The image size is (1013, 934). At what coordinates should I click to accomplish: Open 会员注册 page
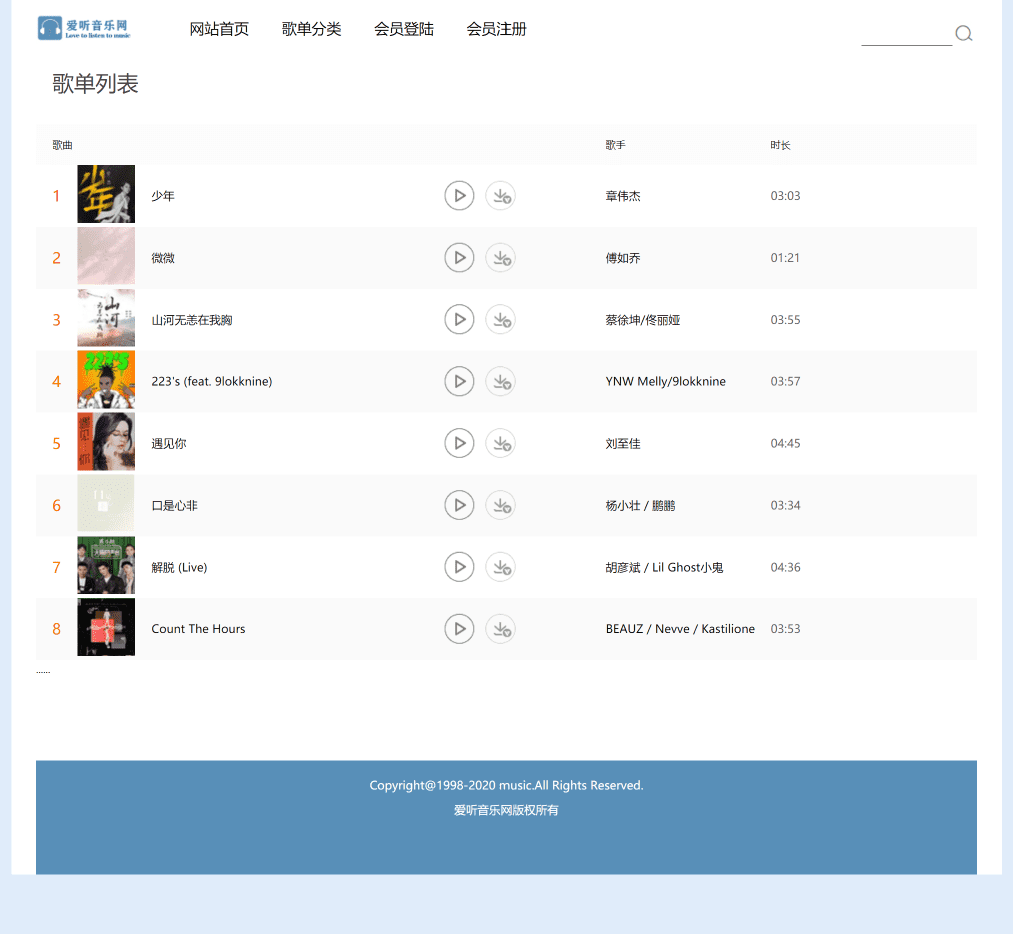point(496,29)
